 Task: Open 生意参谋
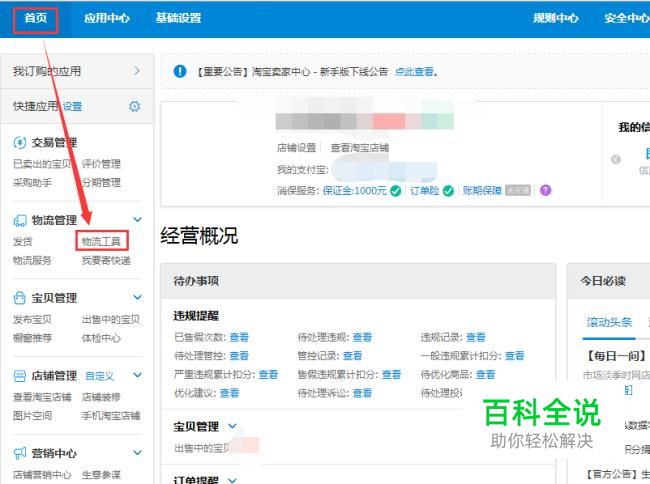(x=101, y=475)
